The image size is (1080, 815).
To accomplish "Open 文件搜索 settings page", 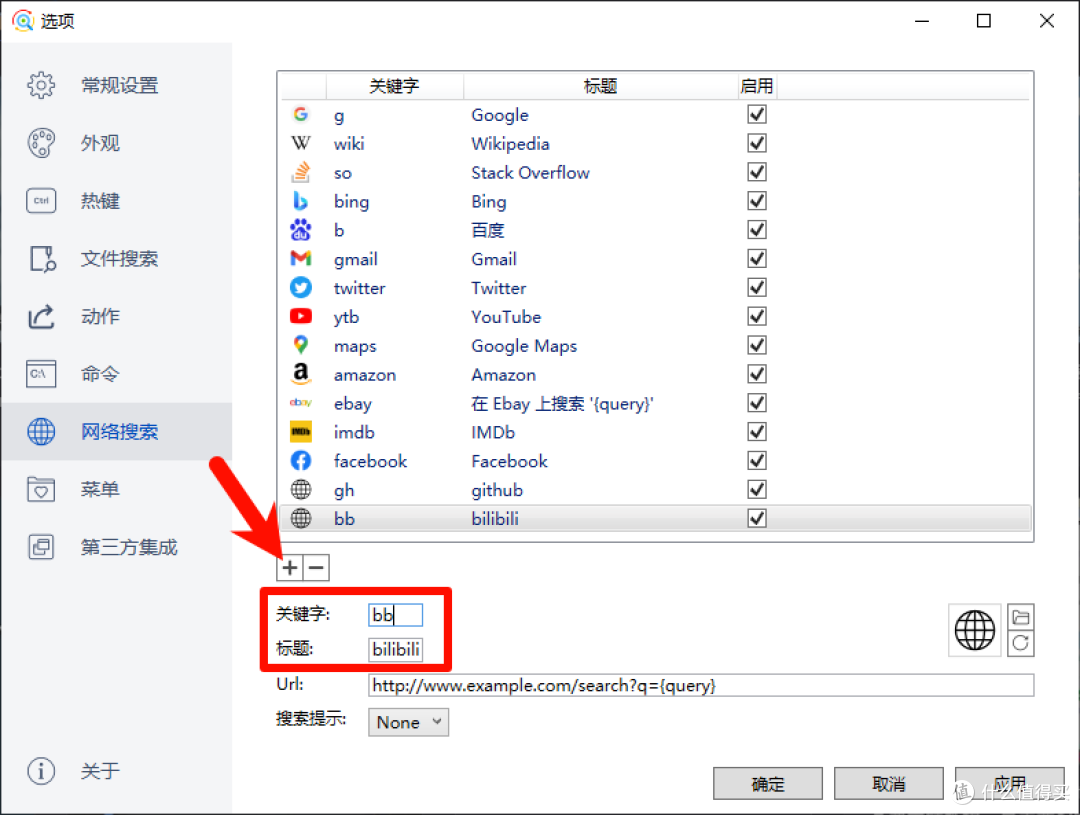I will tap(117, 259).
